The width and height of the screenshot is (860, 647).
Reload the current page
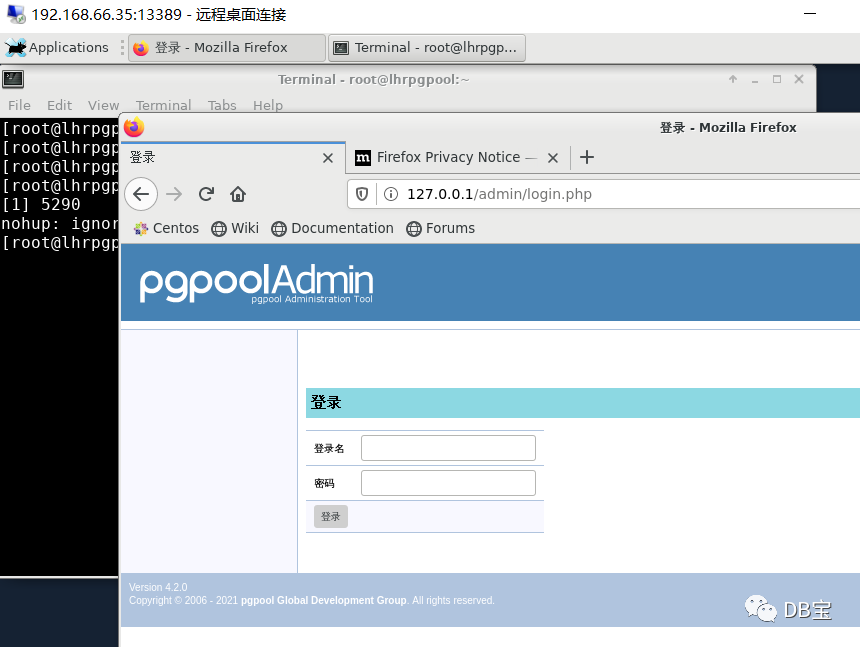206,194
